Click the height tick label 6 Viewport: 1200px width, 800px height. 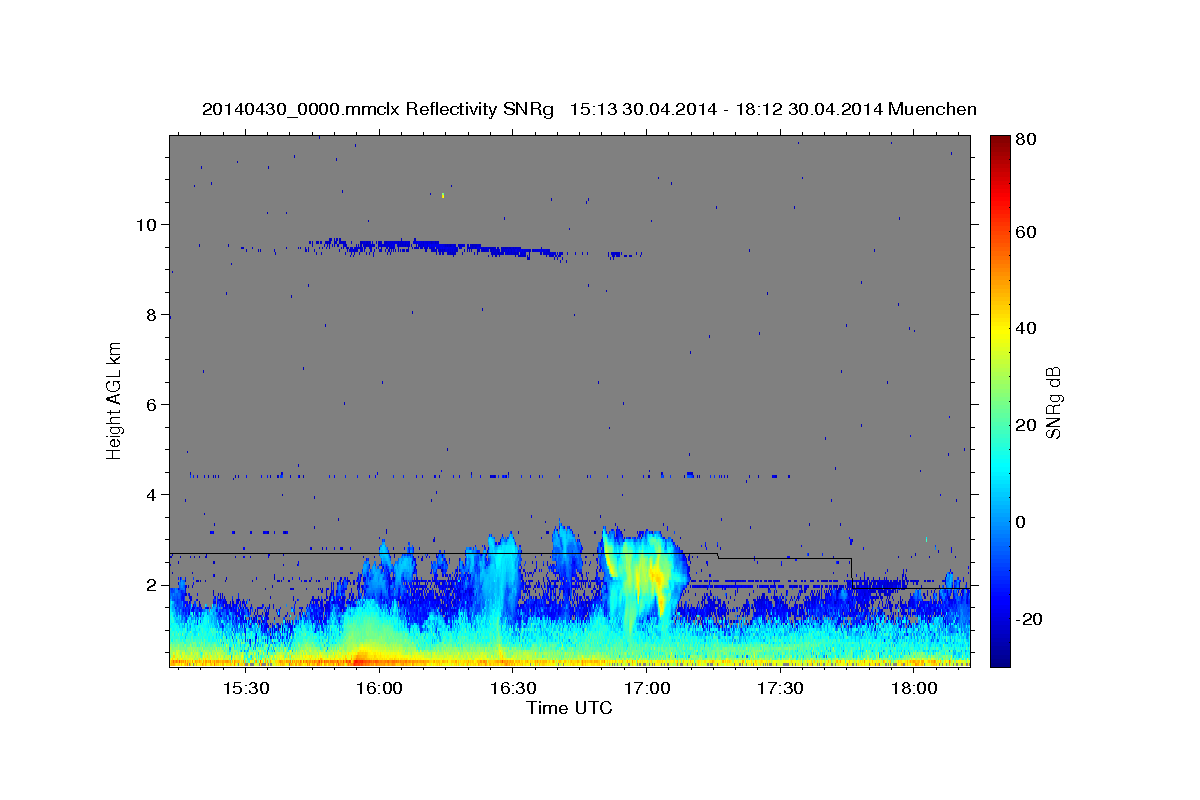(x=152, y=404)
